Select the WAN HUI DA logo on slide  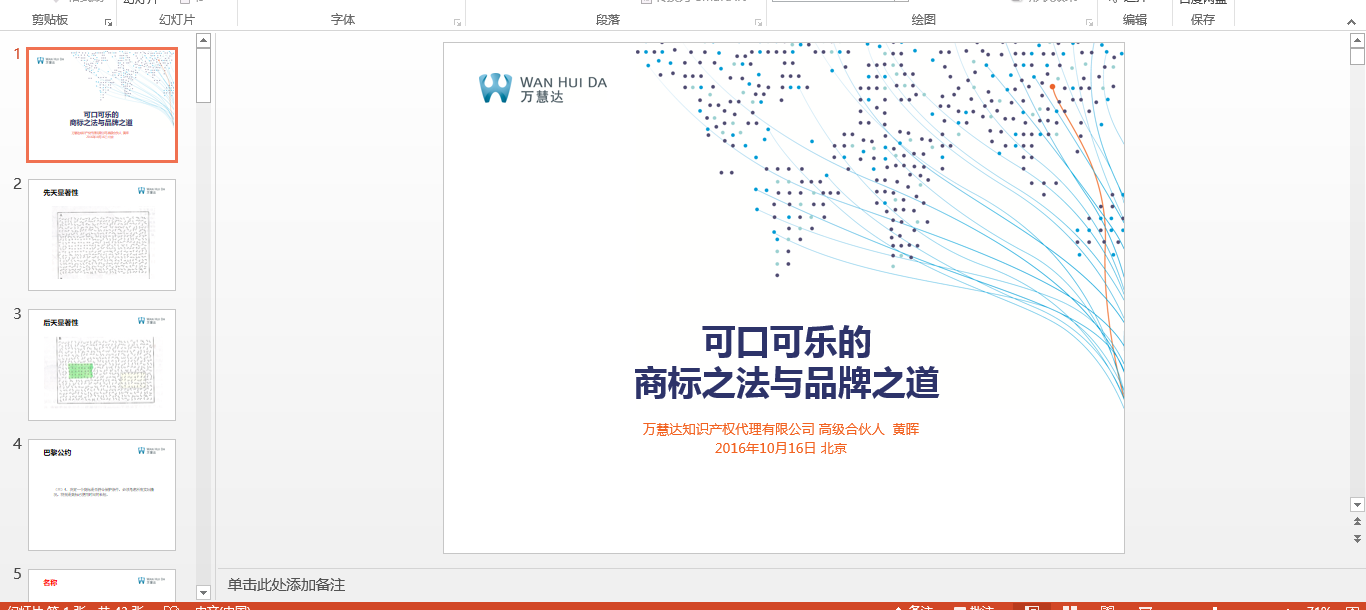pos(543,88)
